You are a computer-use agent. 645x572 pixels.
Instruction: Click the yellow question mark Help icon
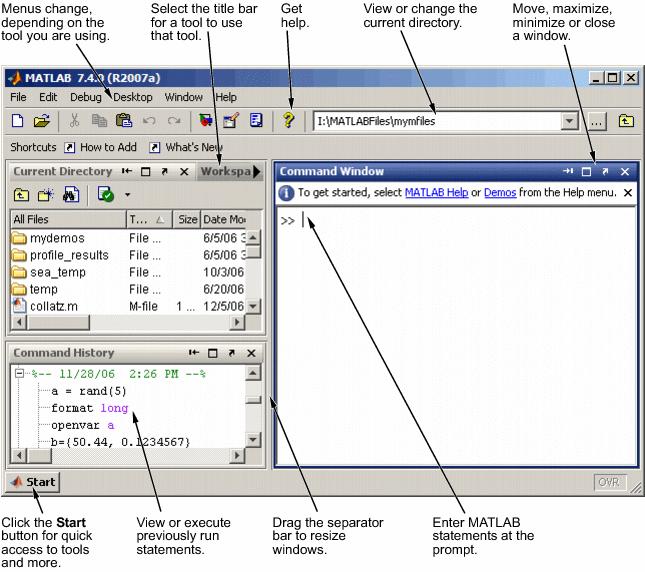[x=289, y=120]
